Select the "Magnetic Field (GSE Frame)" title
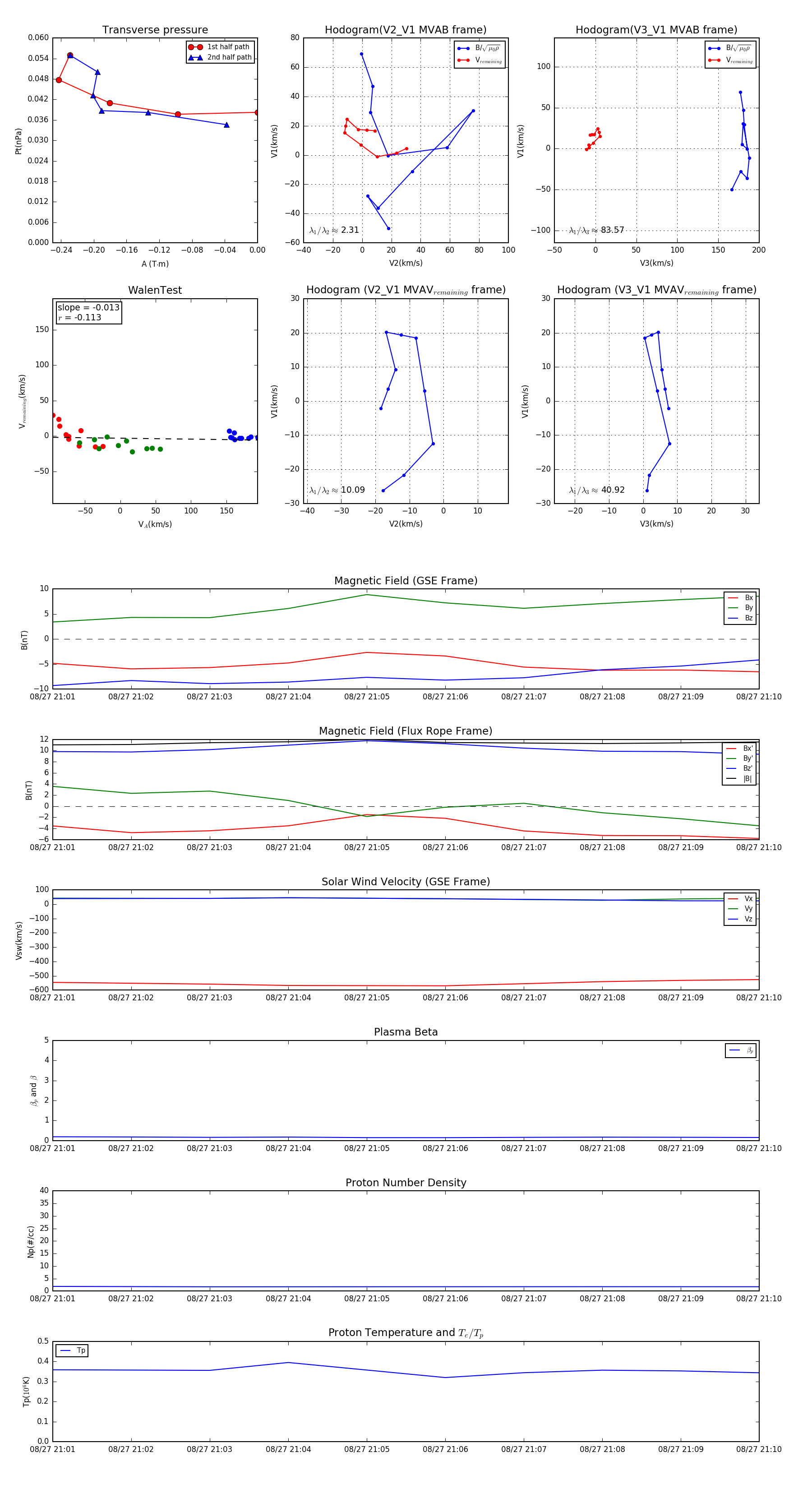Viewport: 812px width, 1489px height. pyautogui.click(x=406, y=581)
